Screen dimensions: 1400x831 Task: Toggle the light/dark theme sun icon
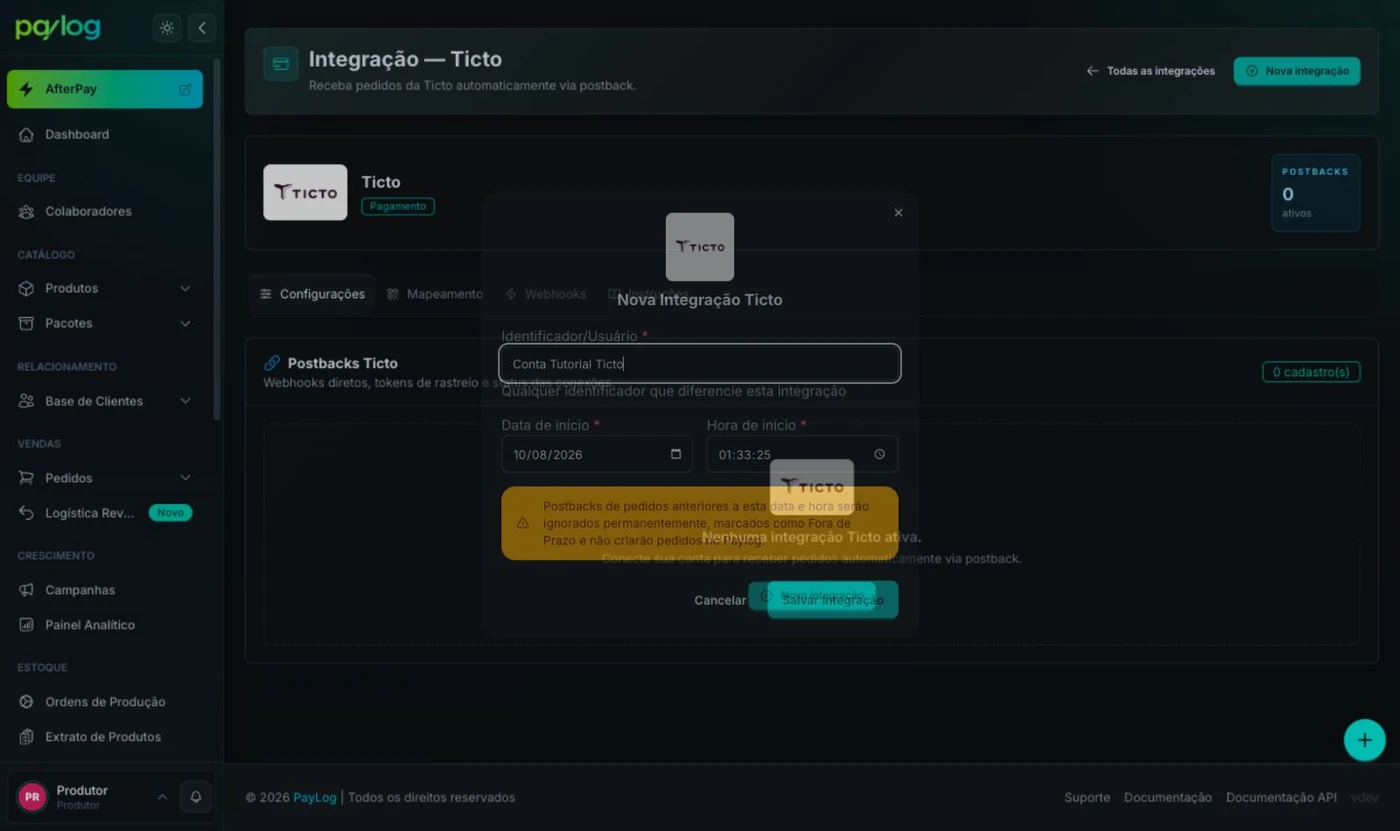[167, 28]
